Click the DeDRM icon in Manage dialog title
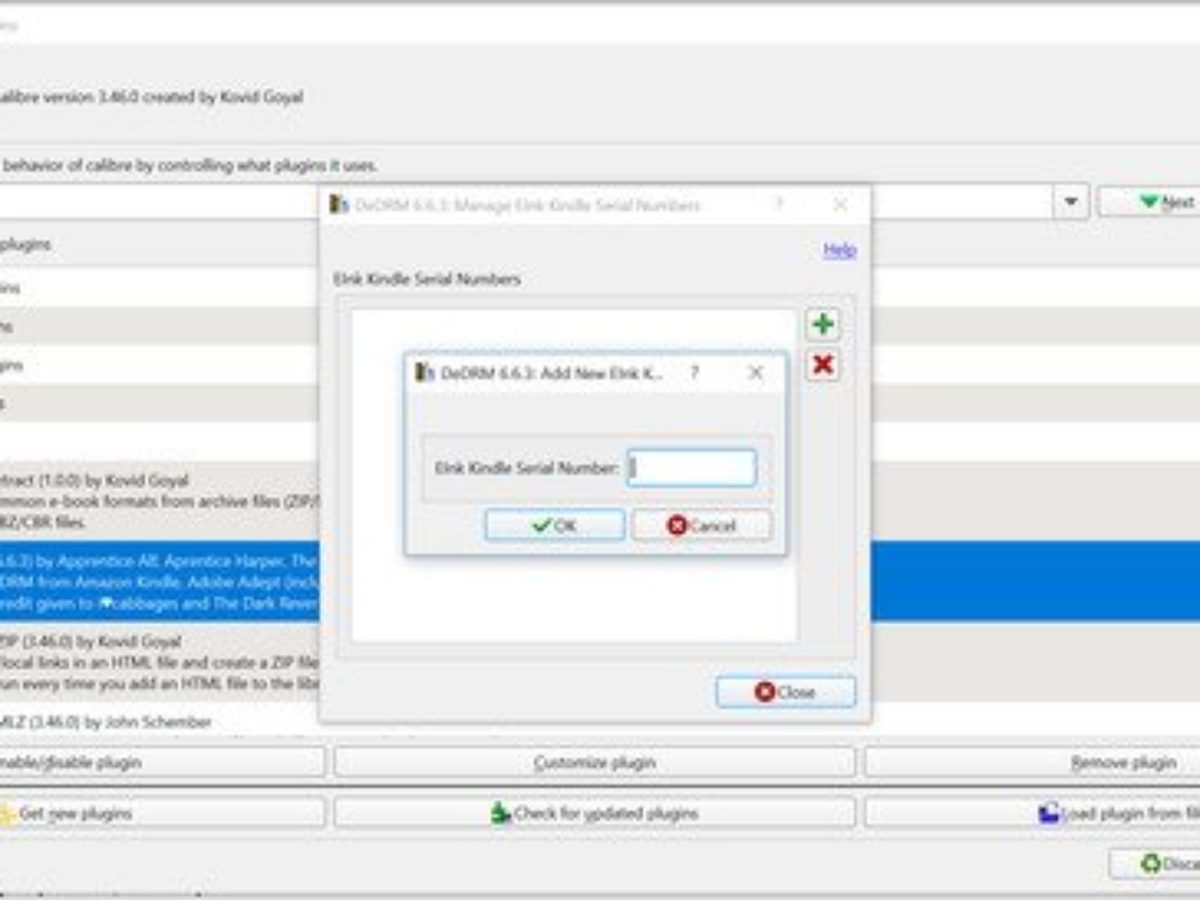Viewport: 1200px width, 900px height. (x=339, y=205)
